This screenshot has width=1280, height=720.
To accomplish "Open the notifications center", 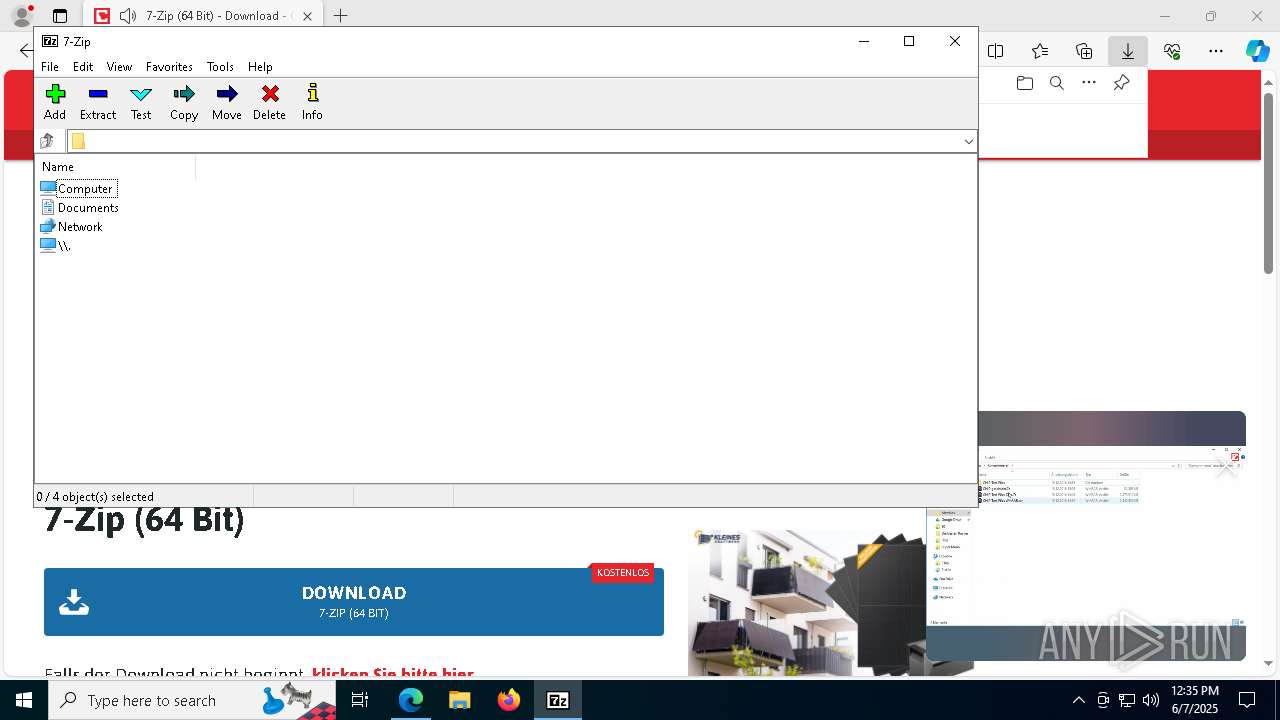I will (1247, 700).
